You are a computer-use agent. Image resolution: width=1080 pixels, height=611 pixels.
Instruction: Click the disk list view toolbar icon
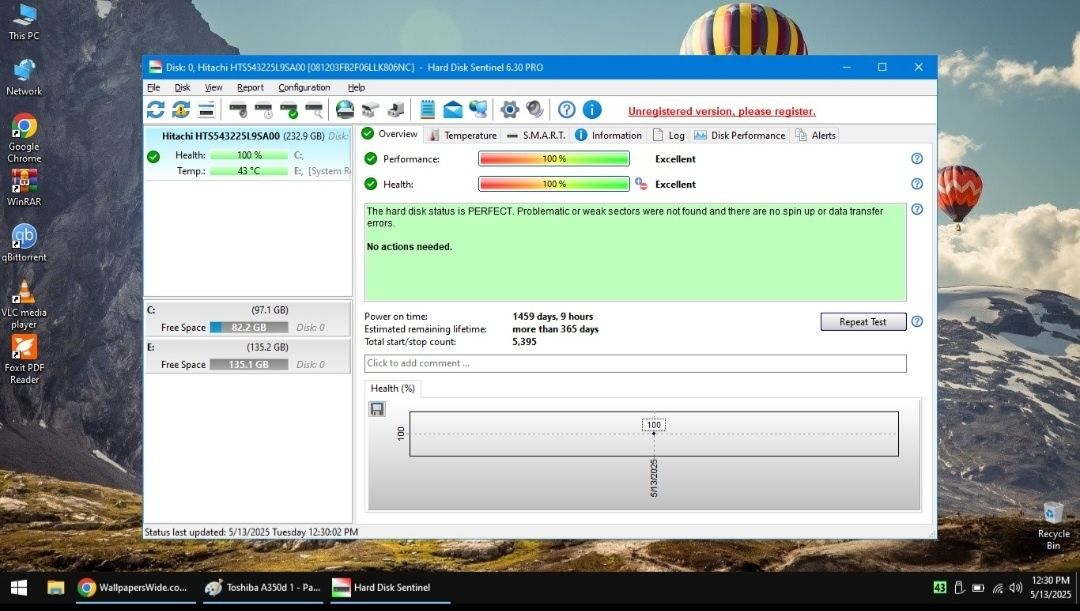tap(206, 110)
